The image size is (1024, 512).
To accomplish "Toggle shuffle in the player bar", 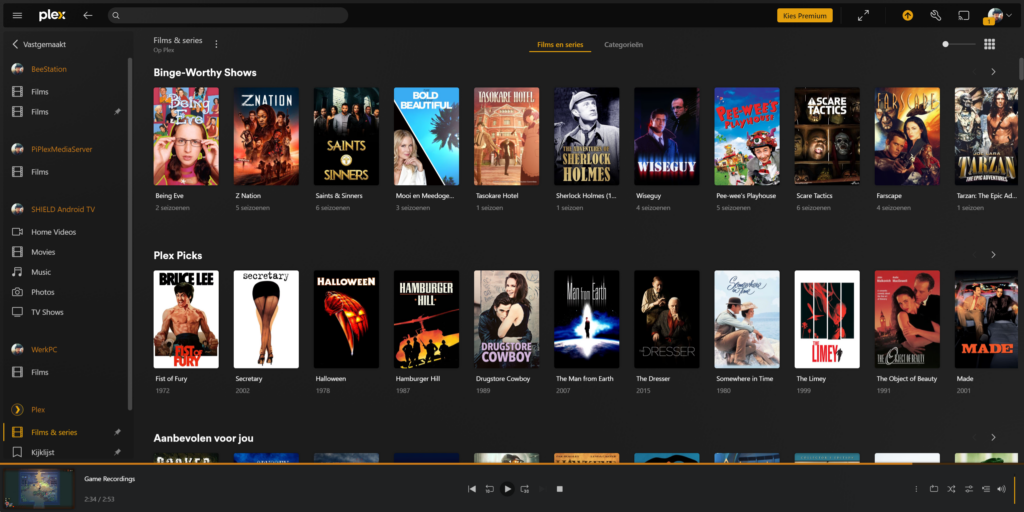I will pyautogui.click(x=951, y=489).
